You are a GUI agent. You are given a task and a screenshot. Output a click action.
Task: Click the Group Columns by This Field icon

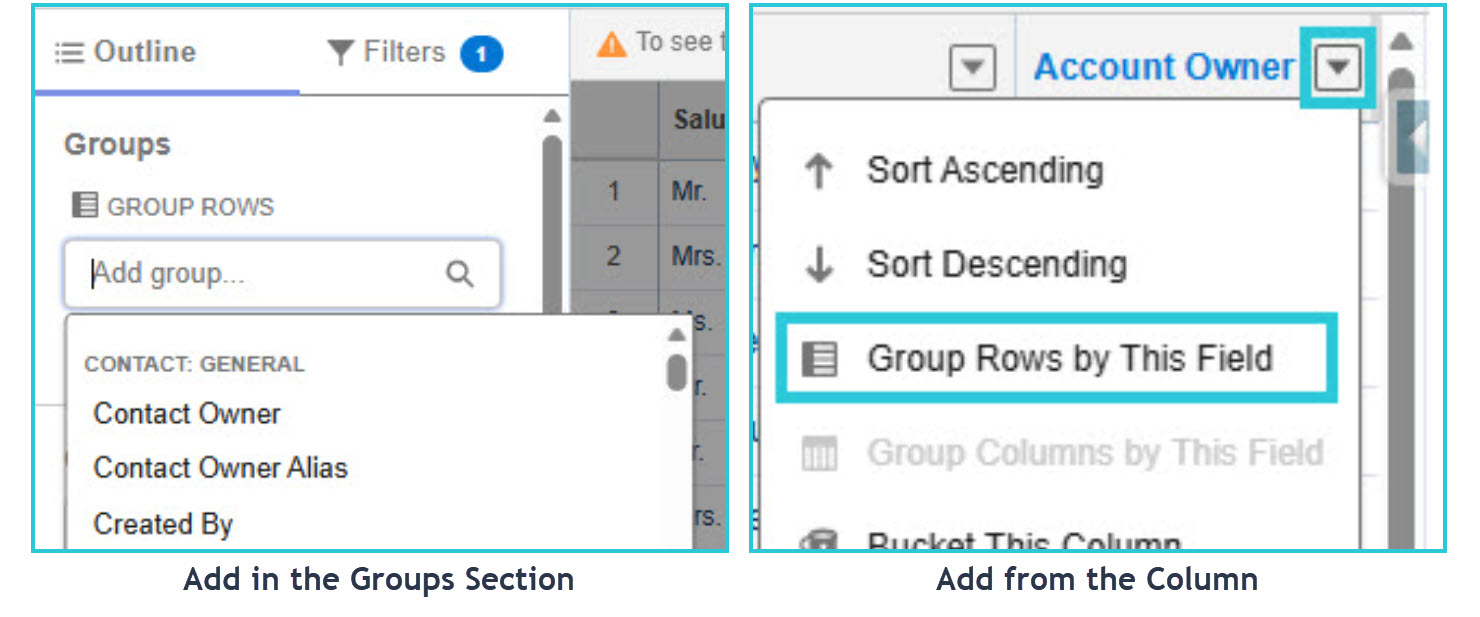tap(820, 453)
